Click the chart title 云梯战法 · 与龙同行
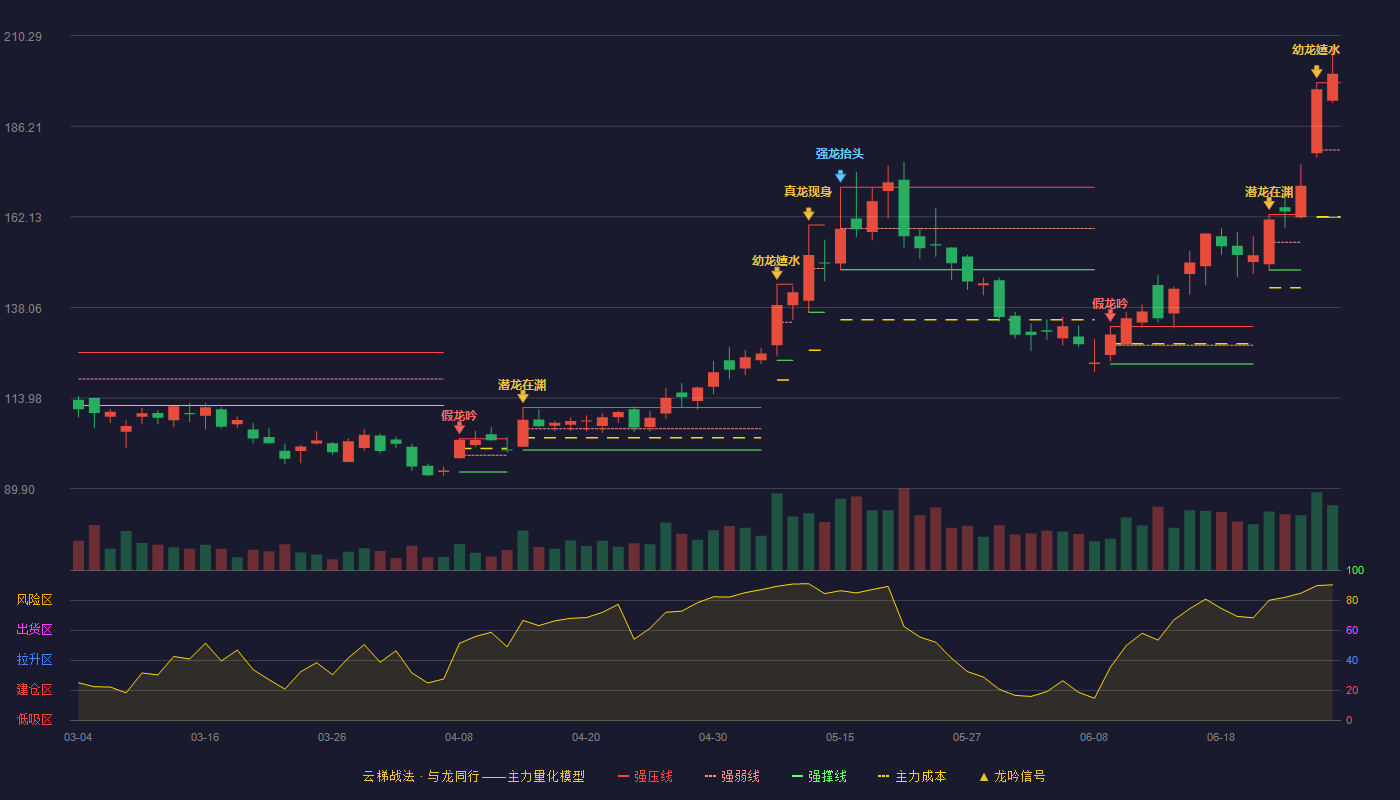Viewport: 1400px width, 800px height. [420, 776]
